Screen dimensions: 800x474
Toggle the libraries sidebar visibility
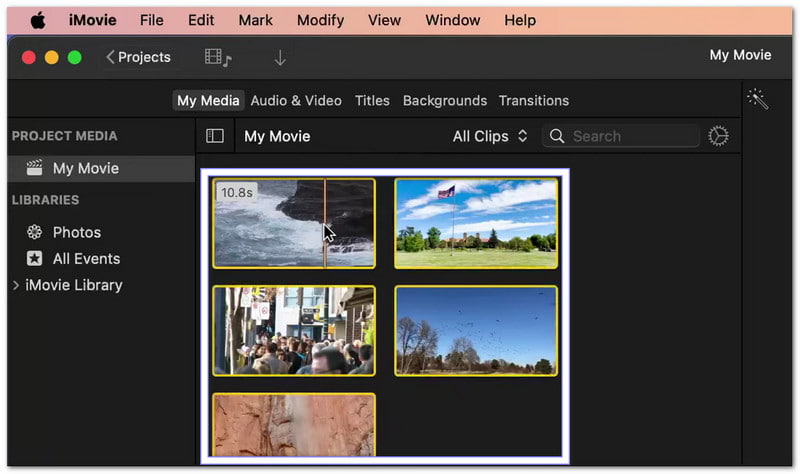(x=214, y=136)
